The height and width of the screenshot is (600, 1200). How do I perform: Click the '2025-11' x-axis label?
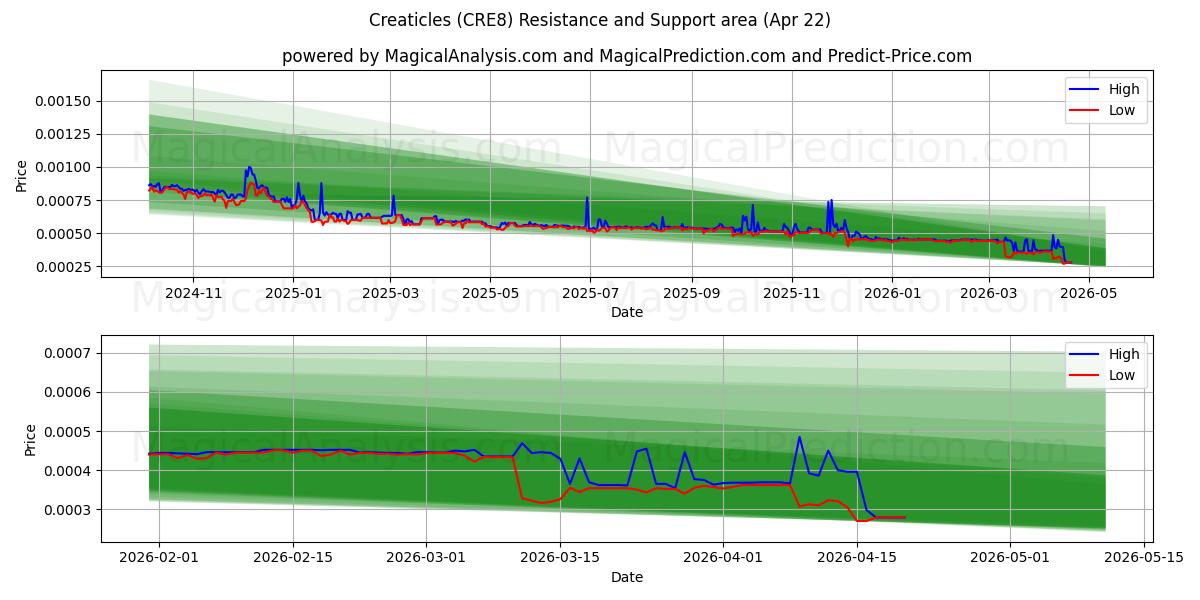click(791, 294)
